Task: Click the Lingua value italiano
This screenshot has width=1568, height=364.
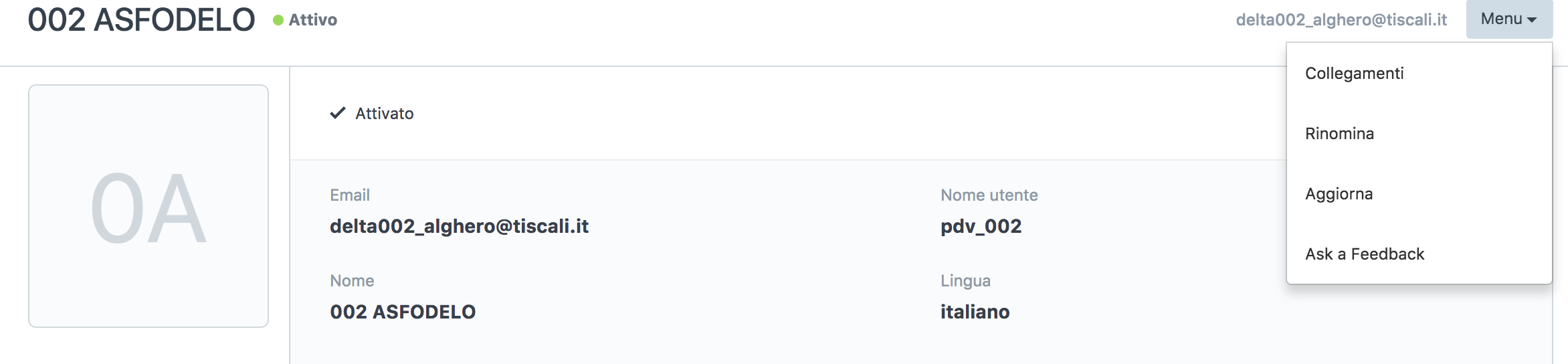Action: [x=975, y=312]
